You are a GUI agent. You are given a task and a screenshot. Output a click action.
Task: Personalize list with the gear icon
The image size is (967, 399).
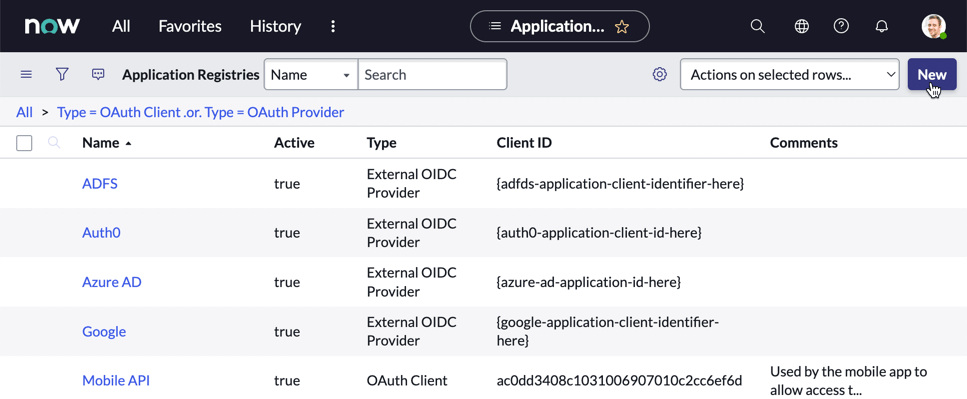pyautogui.click(x=660, y=75)
